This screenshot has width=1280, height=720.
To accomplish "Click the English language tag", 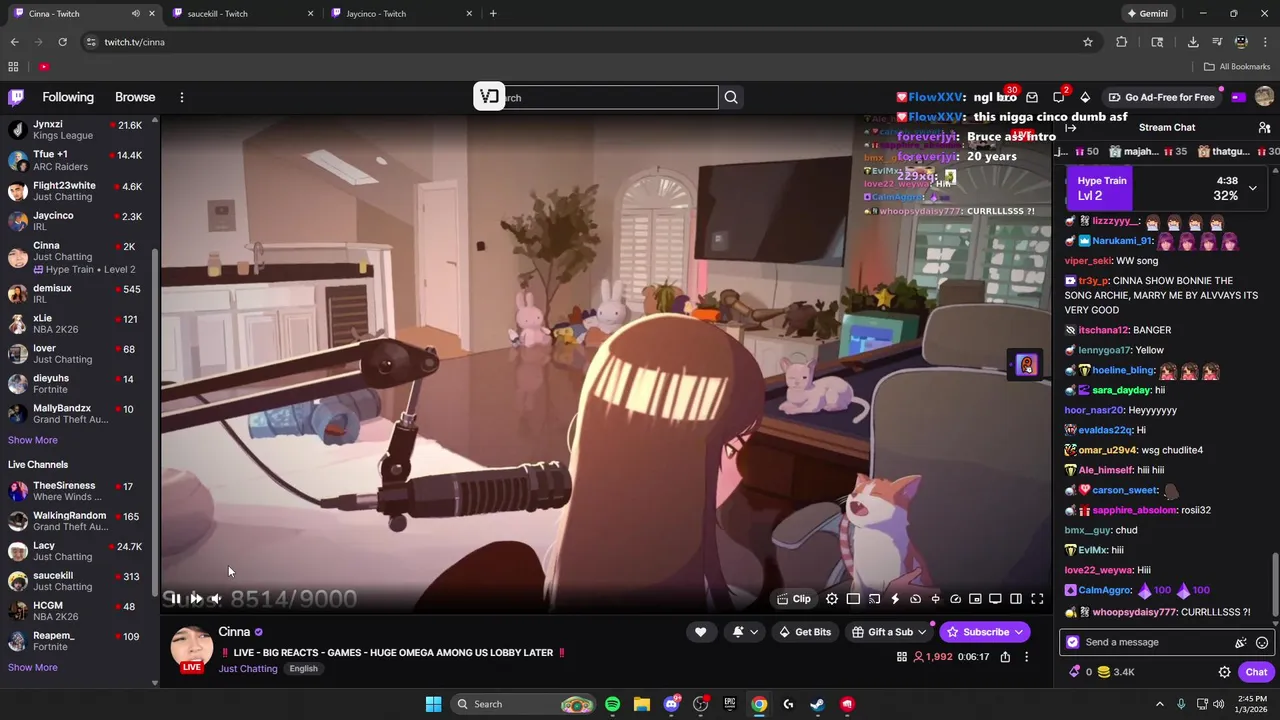I will (303, 669).
